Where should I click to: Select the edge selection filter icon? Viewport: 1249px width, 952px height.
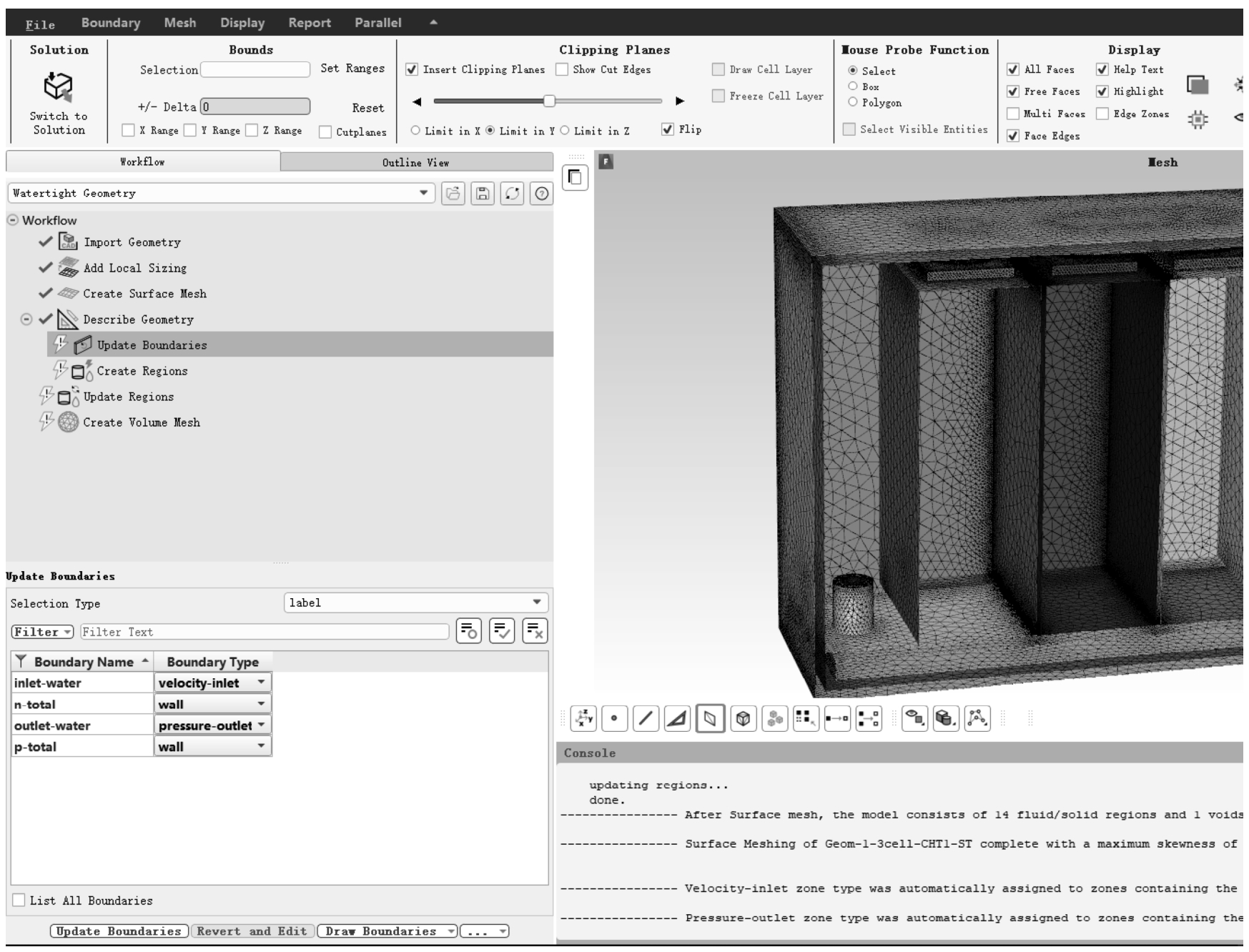tap(646, 718)
